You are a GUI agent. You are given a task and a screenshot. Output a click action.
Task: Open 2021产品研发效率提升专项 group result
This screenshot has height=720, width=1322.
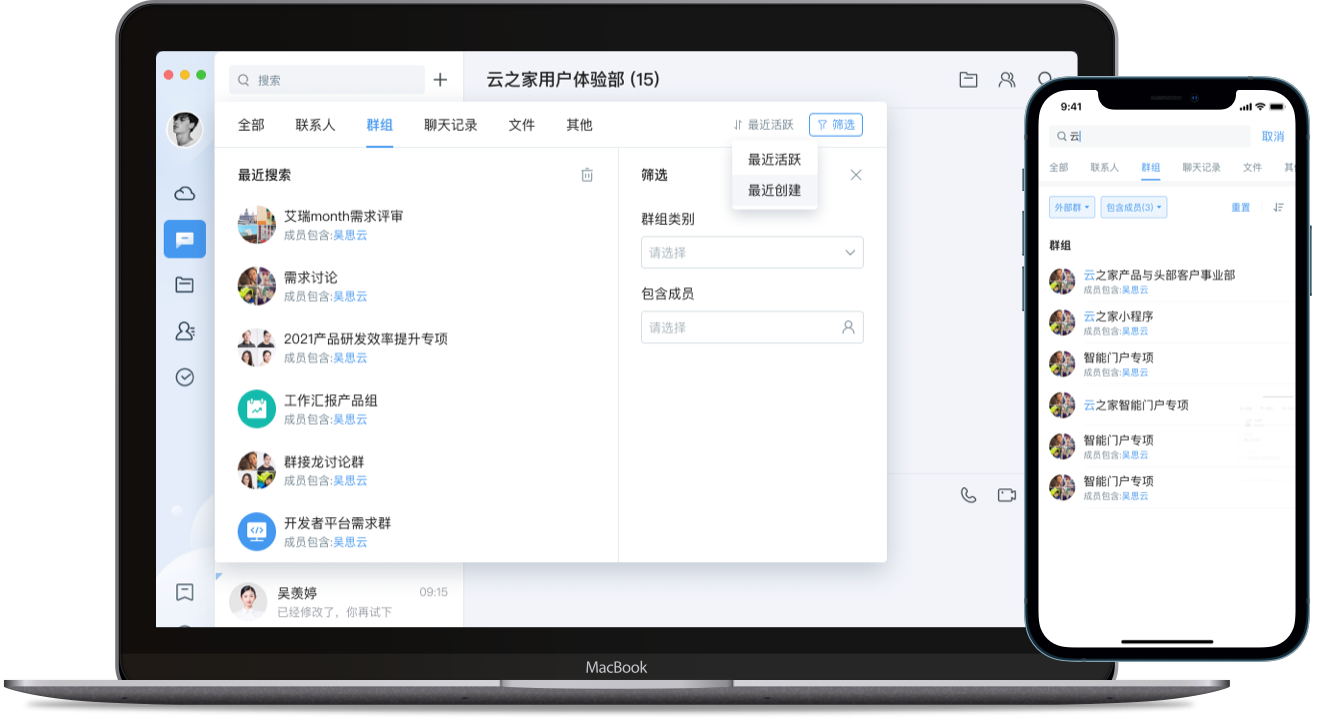pyautogui.click(x=417, y=347)
